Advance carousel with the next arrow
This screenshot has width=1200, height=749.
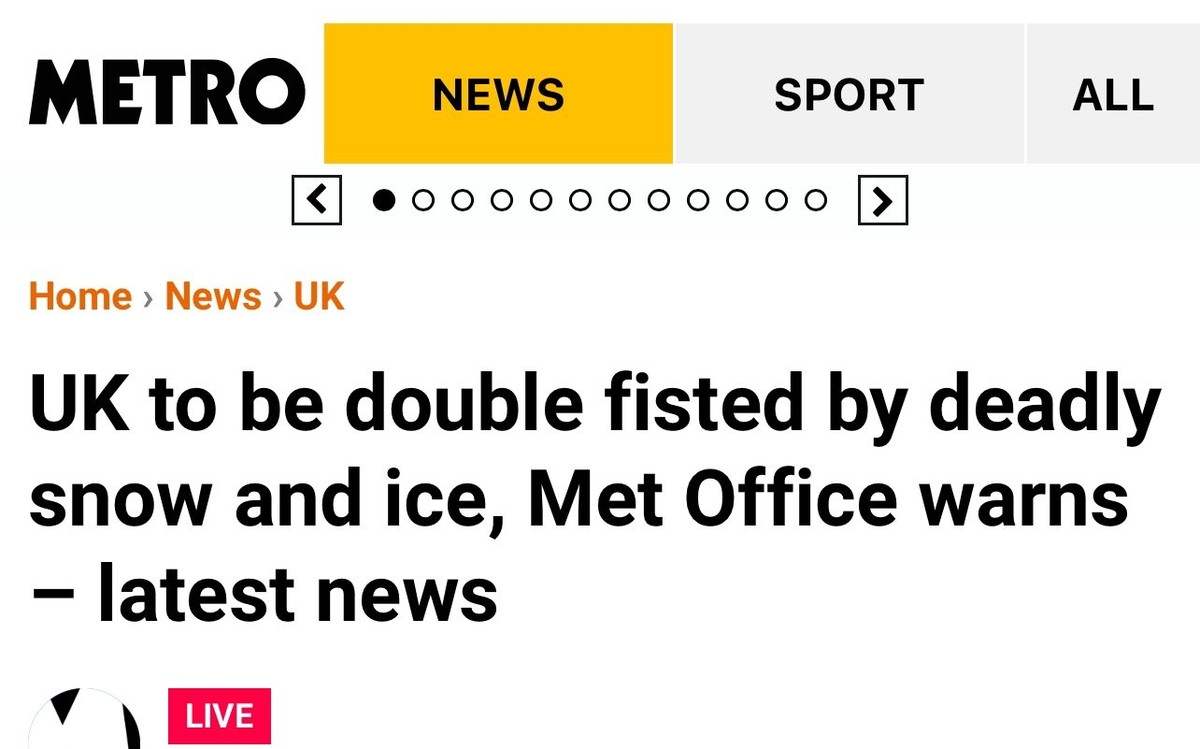[883, 200]
